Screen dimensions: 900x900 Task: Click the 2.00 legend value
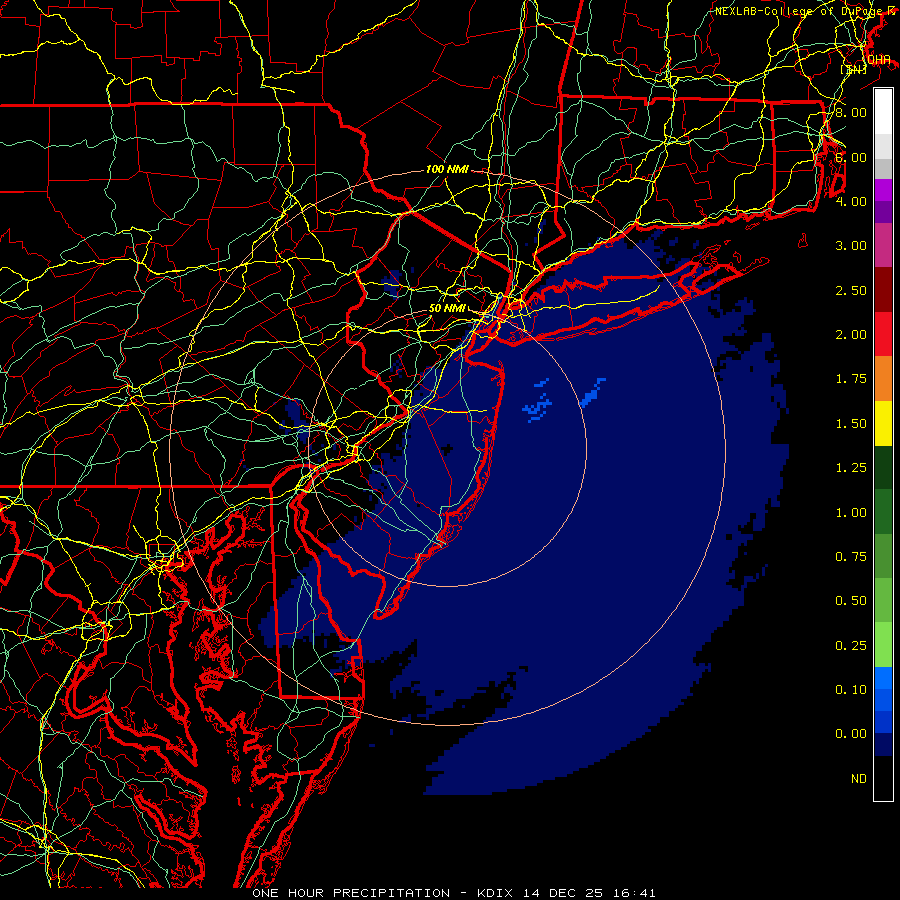pos(851,335)
